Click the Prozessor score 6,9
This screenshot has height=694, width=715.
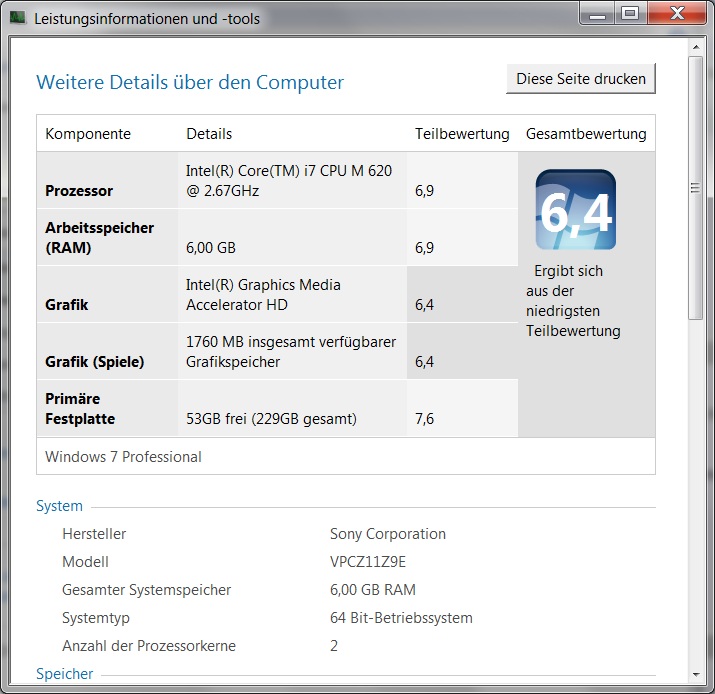pyautogui.click(x=424, y=191)
